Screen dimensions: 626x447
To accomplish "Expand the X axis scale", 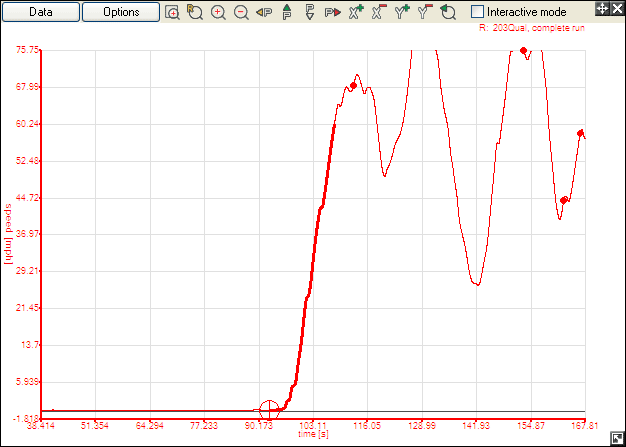I will 355,12.
